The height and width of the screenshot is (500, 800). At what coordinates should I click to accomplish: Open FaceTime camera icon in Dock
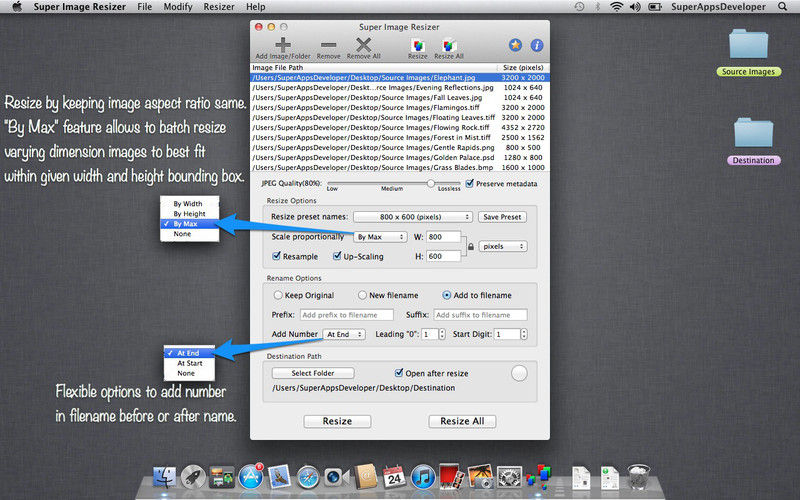(337, 478)
